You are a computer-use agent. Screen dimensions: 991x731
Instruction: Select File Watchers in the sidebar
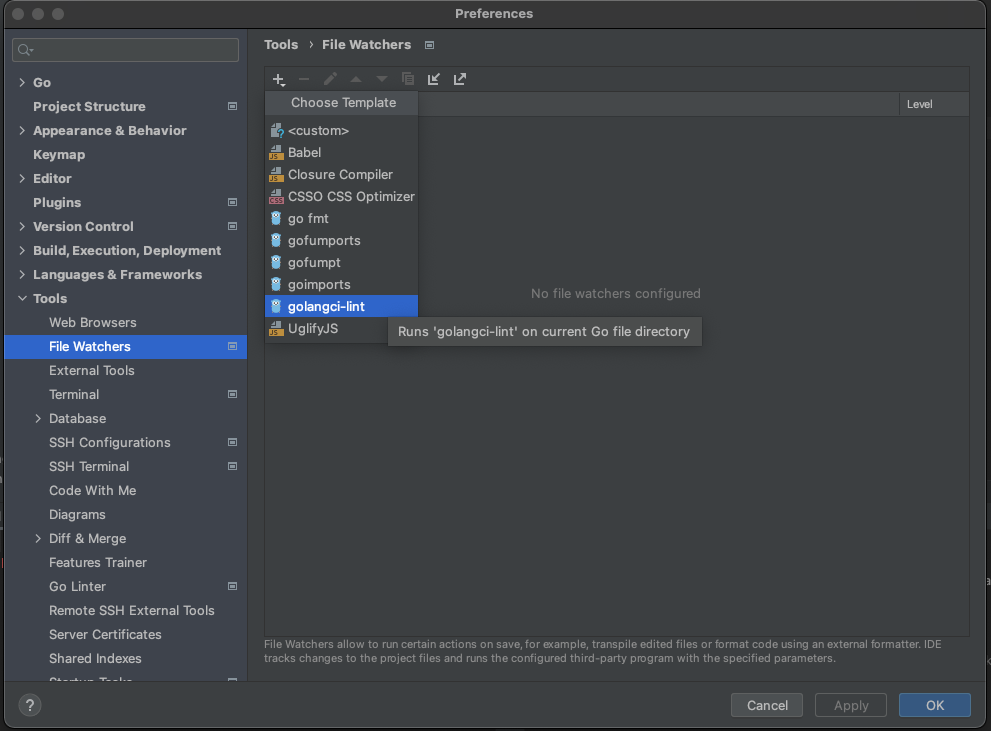pos(126,346)
